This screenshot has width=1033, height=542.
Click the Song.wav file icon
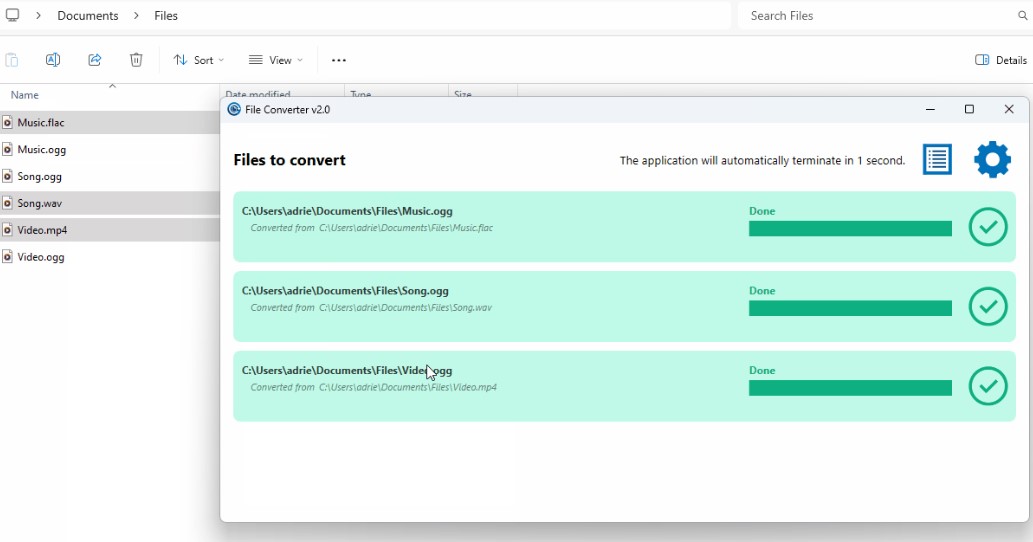pyautogui.click(x=7, y=203)
